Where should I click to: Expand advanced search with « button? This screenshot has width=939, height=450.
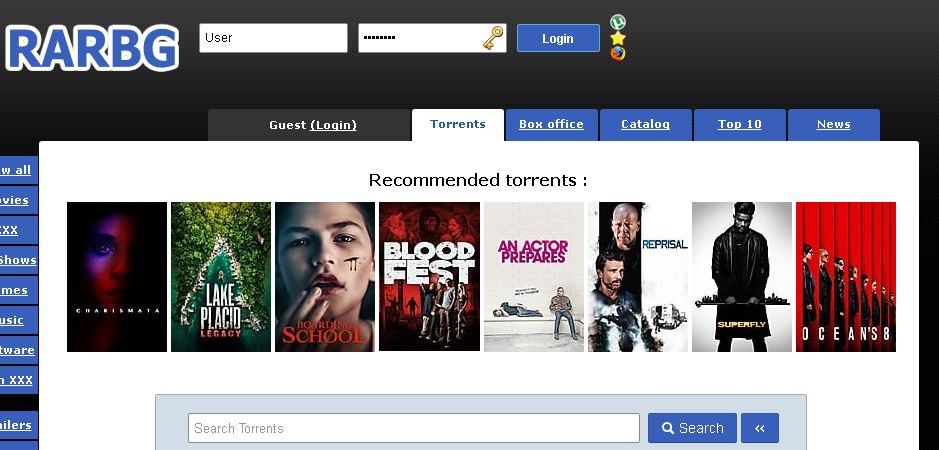760,428
